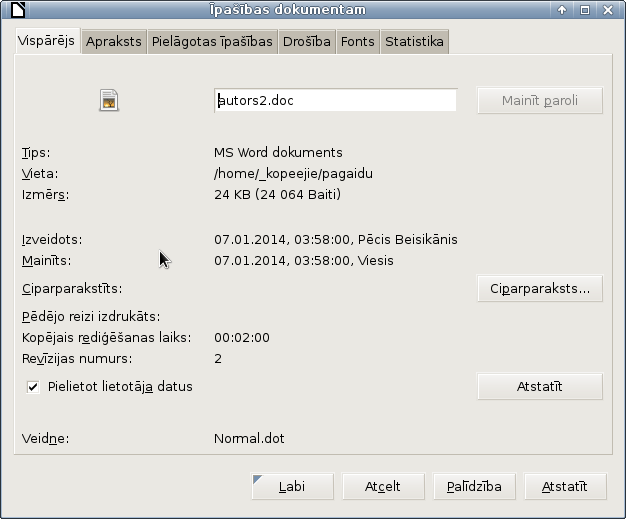The width and height of the screenshot is (626, 519).
Task: Click the Normal.dot template value
Action: (x=249, y=439)
